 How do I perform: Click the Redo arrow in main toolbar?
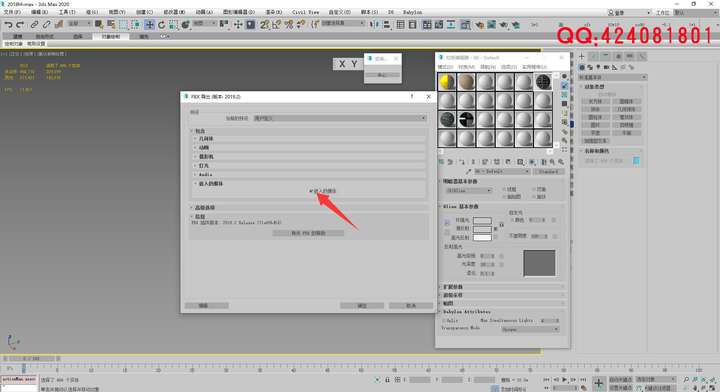click(x=20, y=24)
